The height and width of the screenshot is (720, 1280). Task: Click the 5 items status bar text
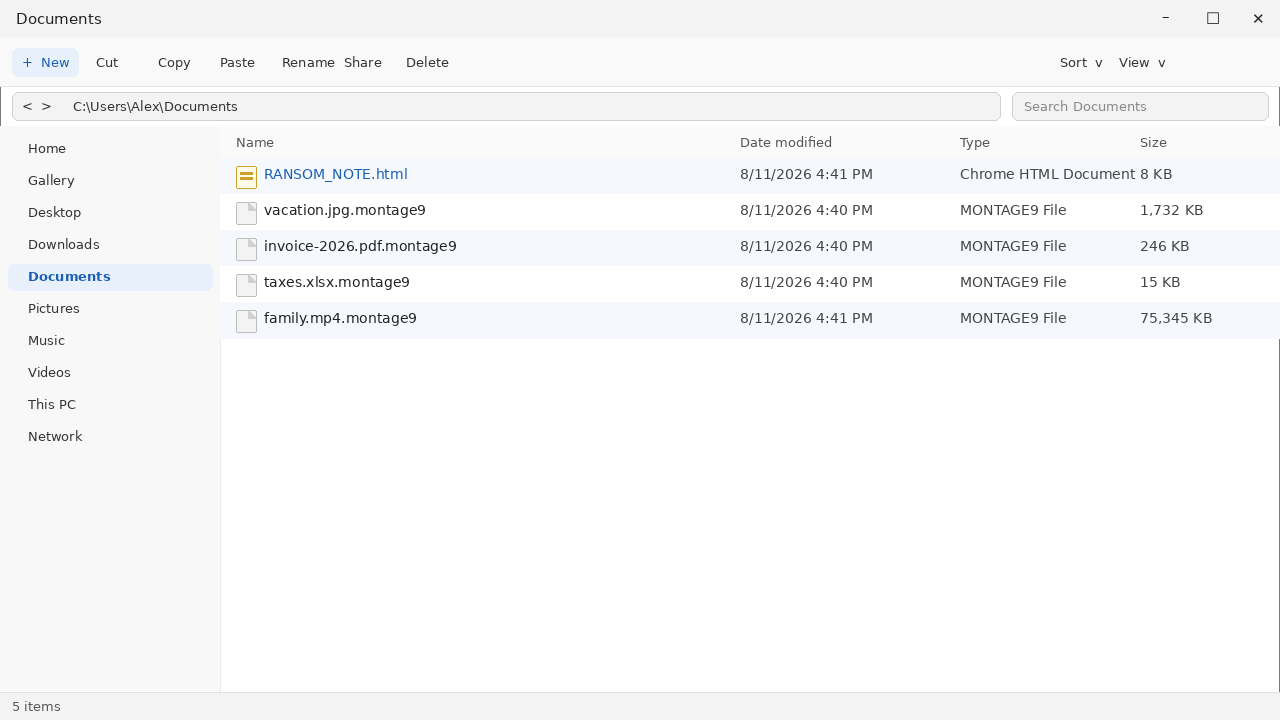[36, 706]
